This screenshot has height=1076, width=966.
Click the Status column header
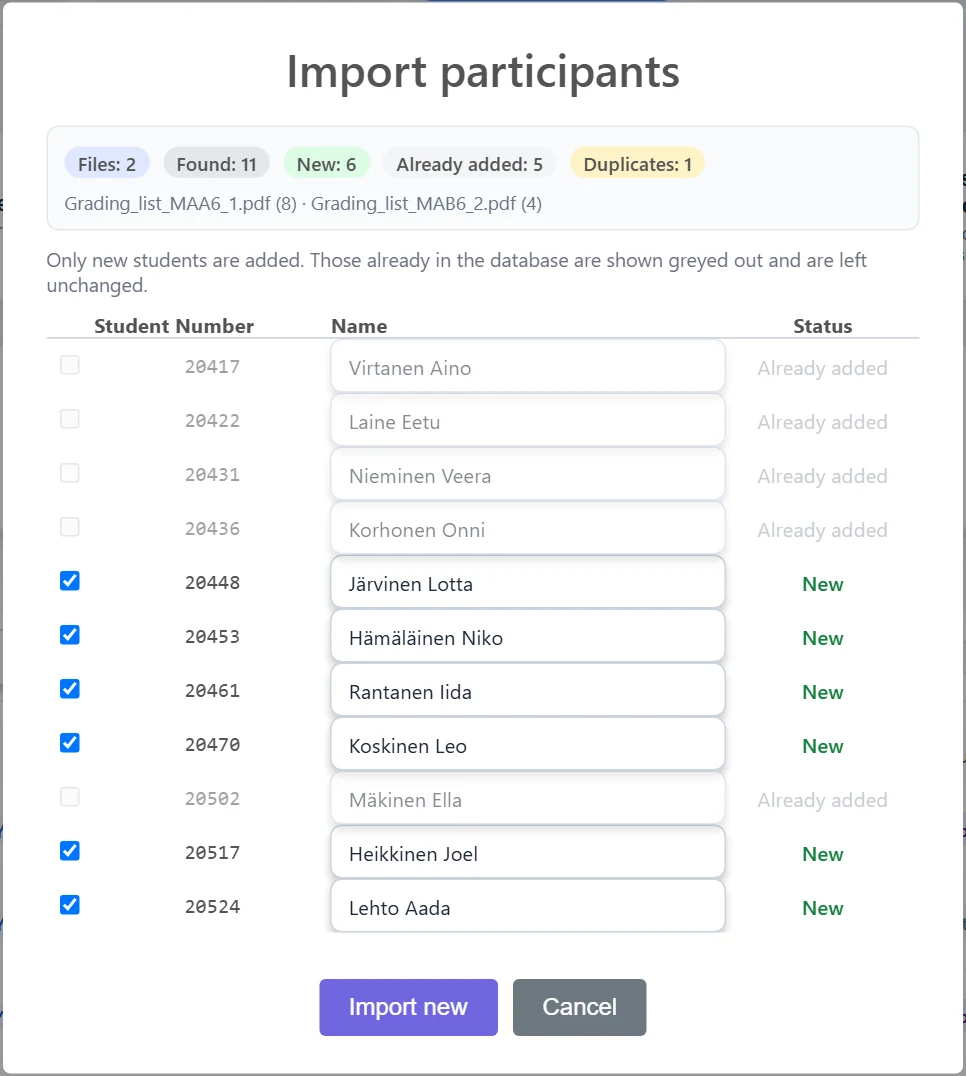click(x=823, y=326)
